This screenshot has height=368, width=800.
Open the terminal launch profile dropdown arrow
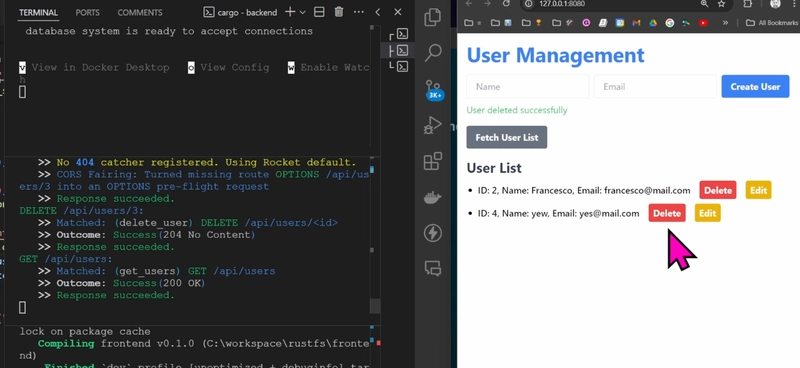[x=303, y=12]
